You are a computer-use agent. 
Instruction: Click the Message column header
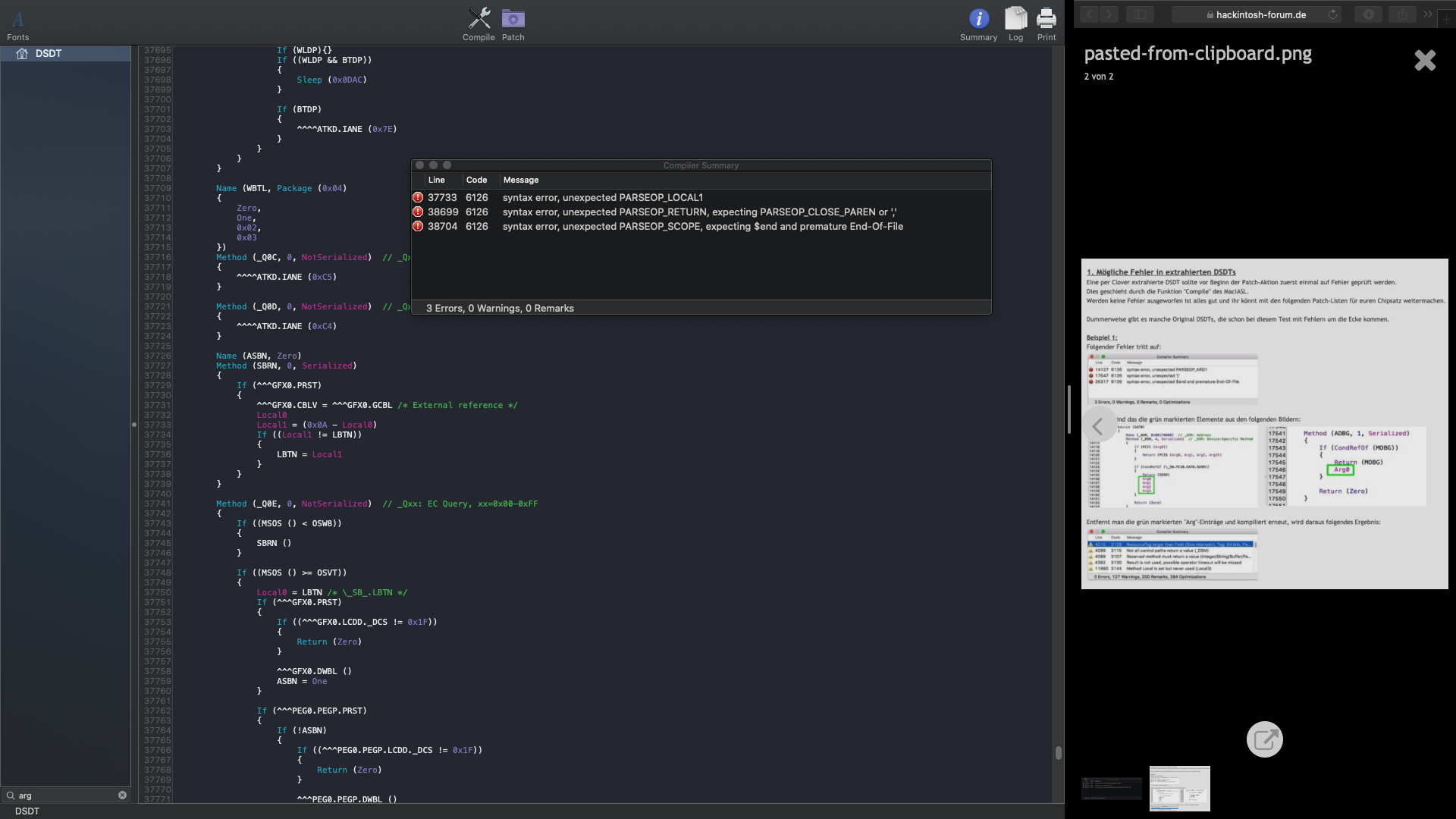521,180
